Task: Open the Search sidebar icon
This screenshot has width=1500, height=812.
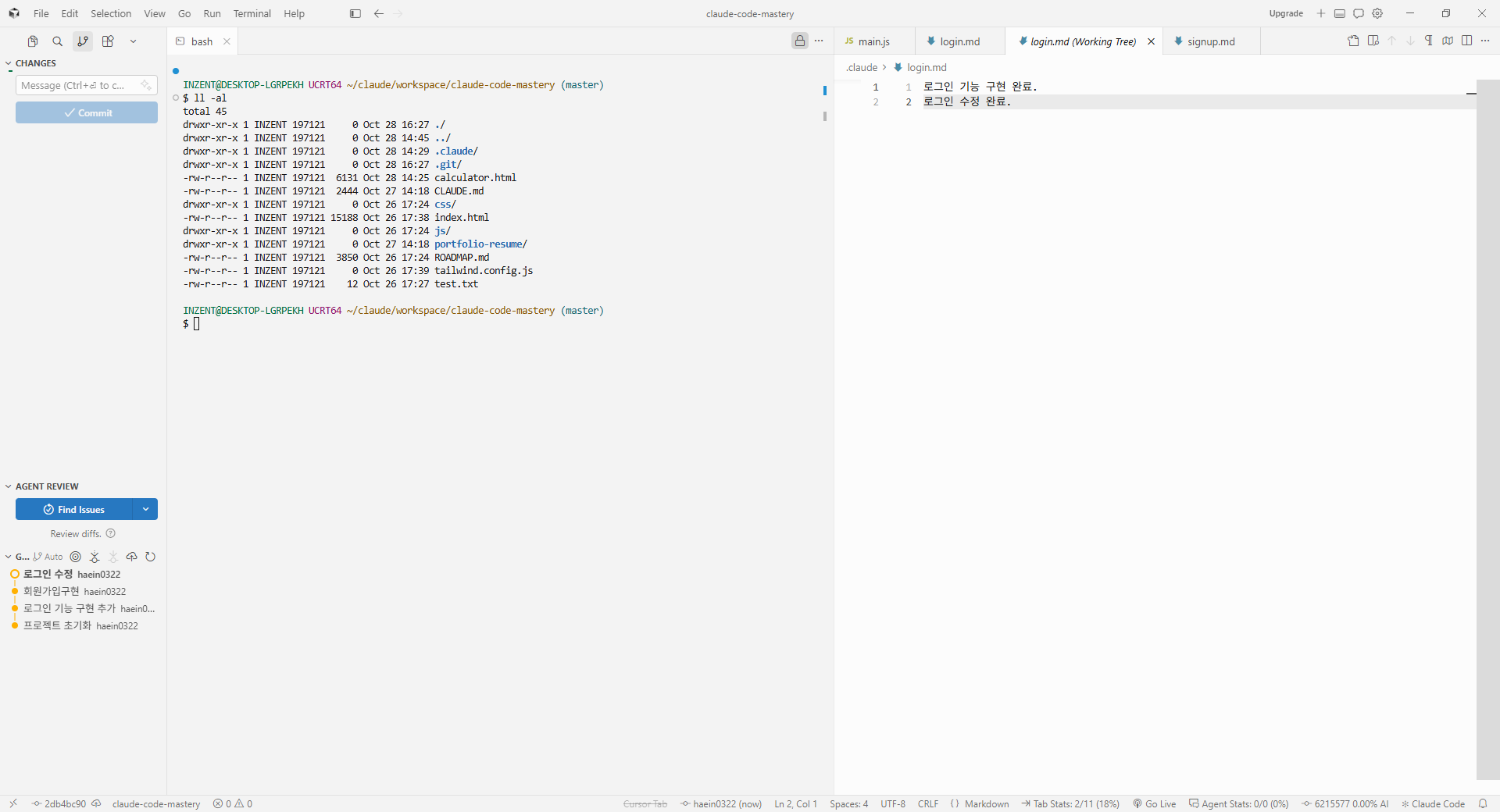Action: tap(58, 41)
